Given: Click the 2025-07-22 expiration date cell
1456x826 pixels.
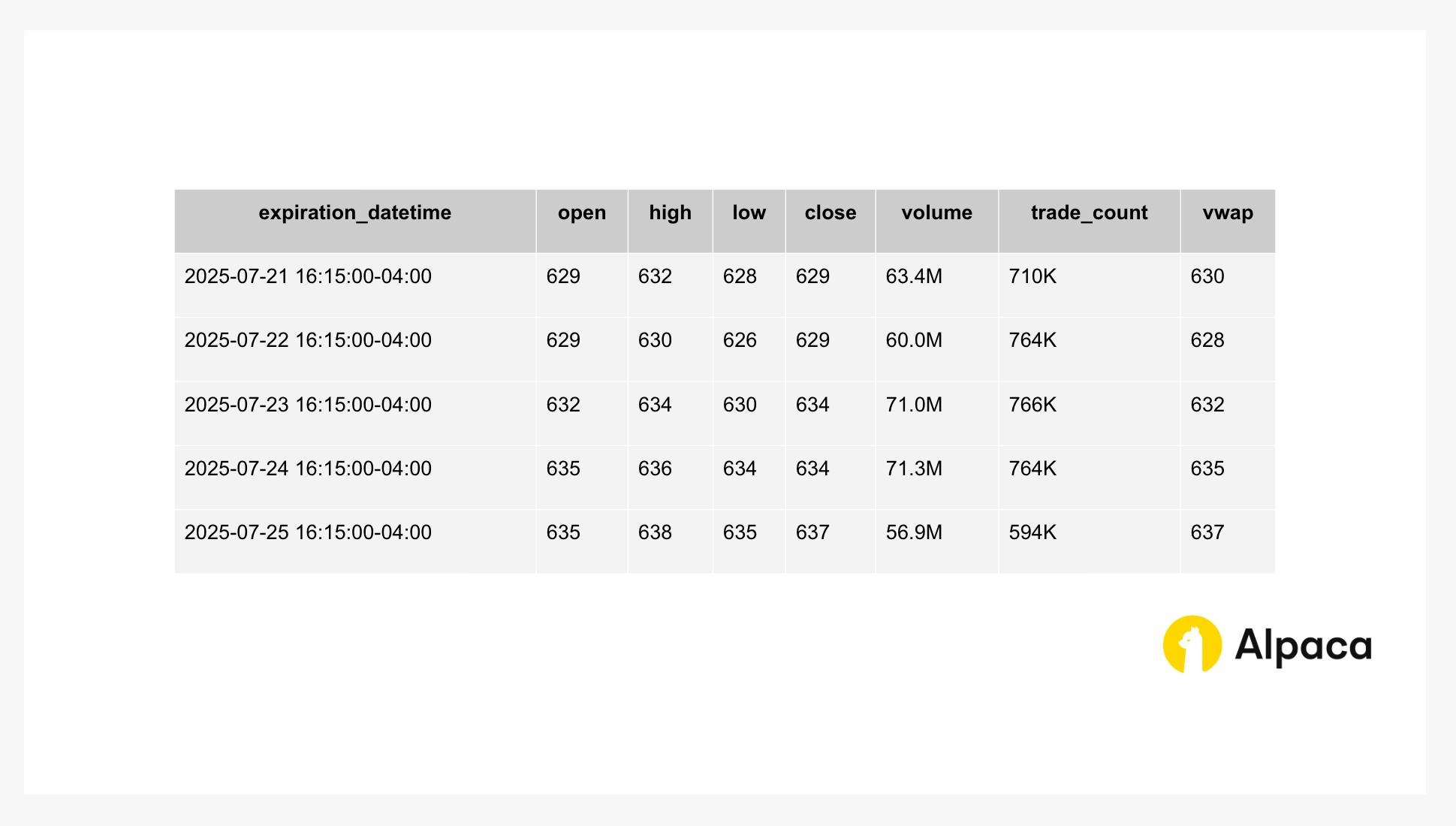Looking at the screenshot, I should (x=355, y=349).
